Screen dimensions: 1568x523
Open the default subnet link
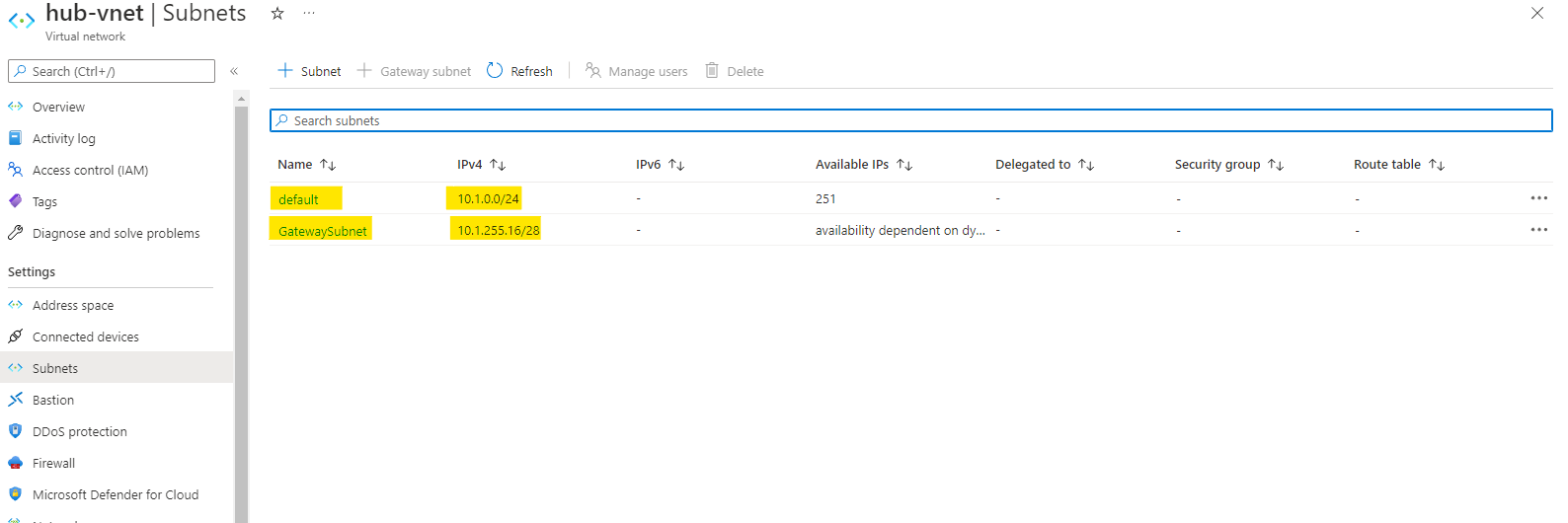pos(298,199)
